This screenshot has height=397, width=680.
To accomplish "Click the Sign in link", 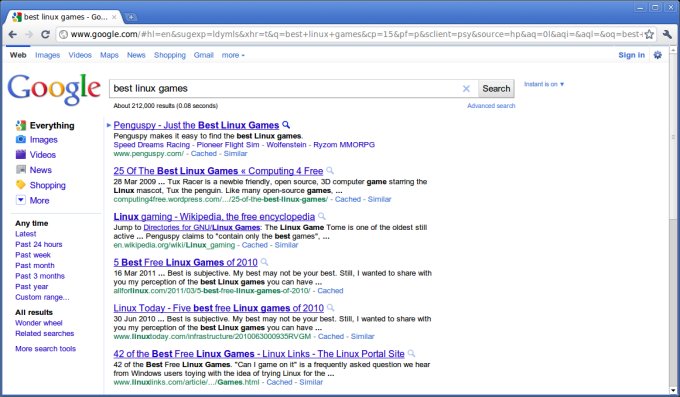I will tap(631, 55).
